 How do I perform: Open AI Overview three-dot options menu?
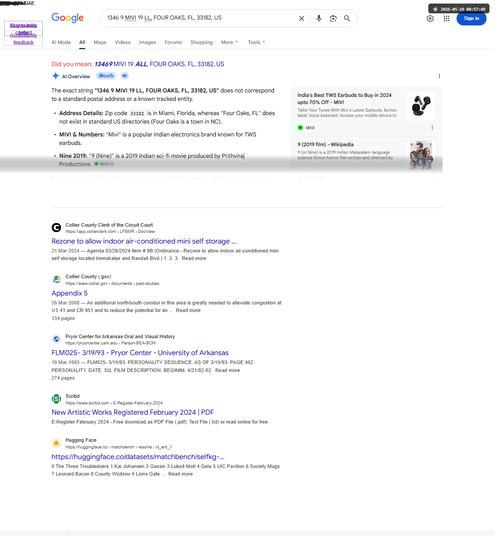[x=439, y=76]
